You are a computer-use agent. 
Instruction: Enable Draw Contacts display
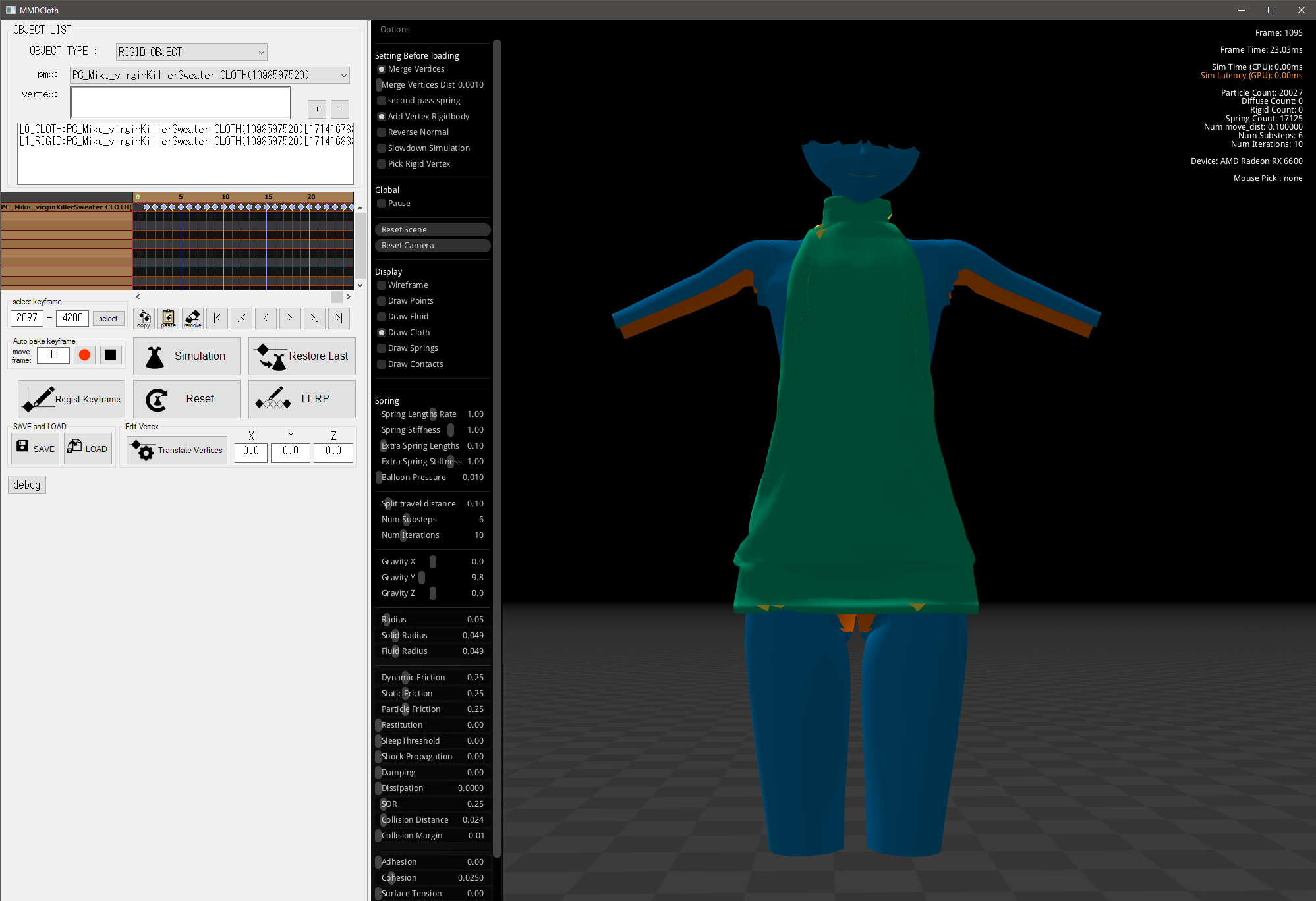tap(382, 364)
